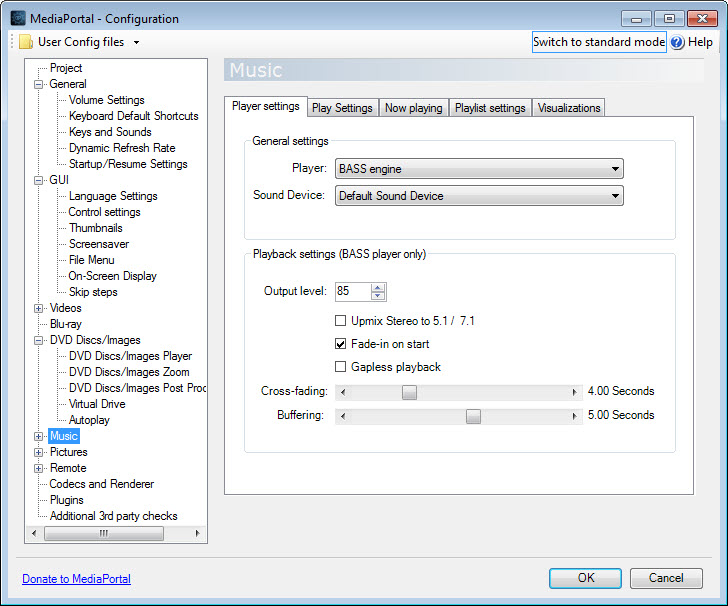This screenshot has width=728, height=606.
Task: Click the Output level field showing 85
Action: [353, 292]
